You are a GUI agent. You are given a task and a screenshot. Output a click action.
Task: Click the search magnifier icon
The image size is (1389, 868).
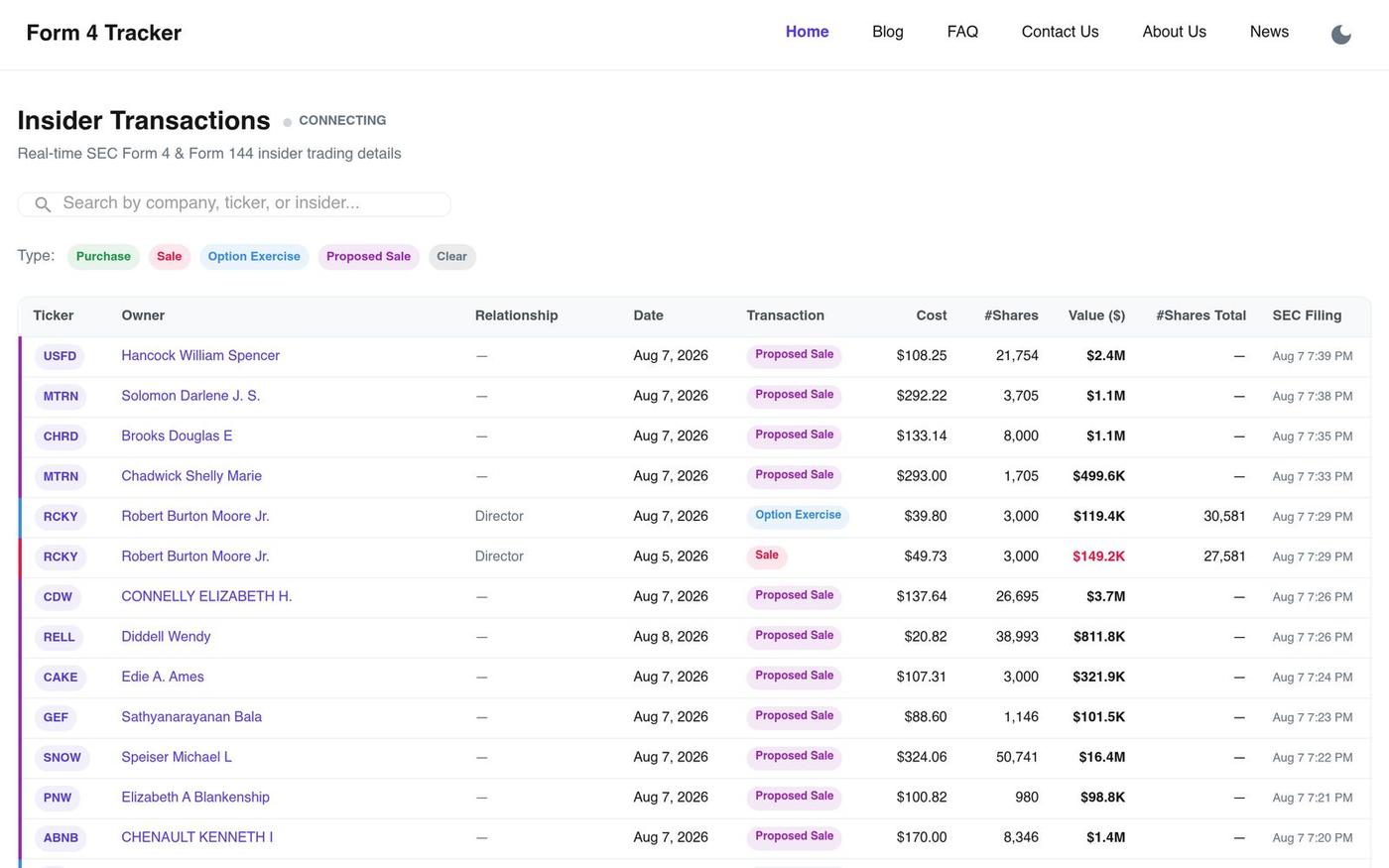pyautogui.click(x=43, y=204)
